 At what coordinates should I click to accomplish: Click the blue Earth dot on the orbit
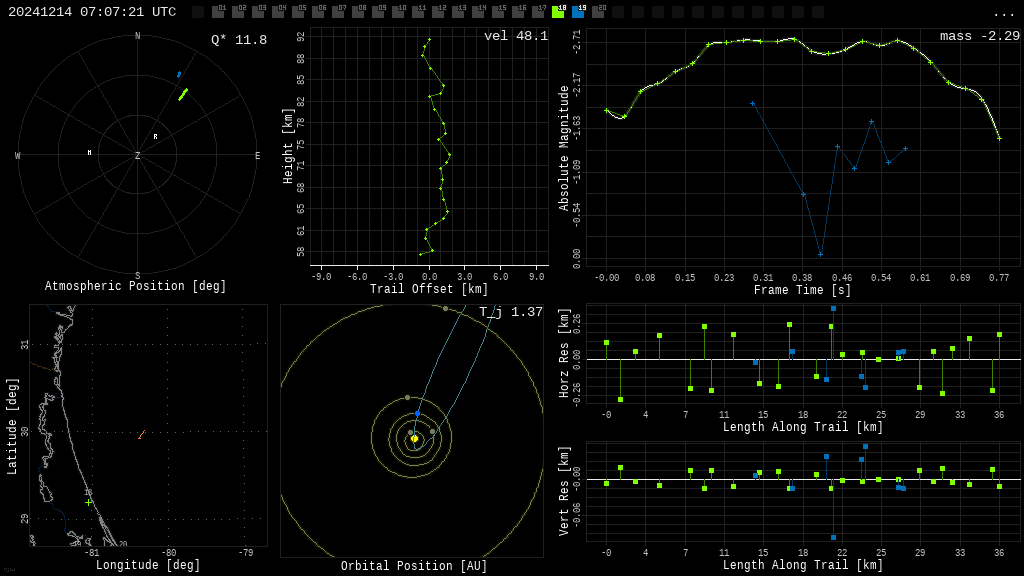tap(417, 413)
